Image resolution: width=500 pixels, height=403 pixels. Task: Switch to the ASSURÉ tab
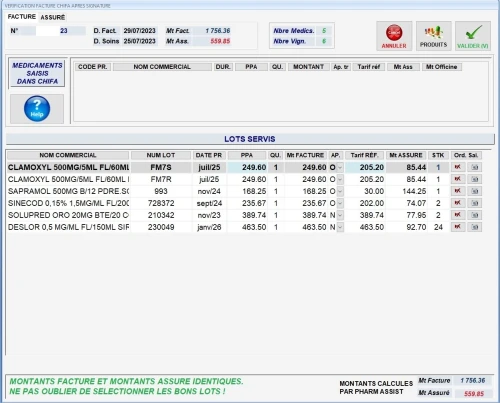click(53, 17)
